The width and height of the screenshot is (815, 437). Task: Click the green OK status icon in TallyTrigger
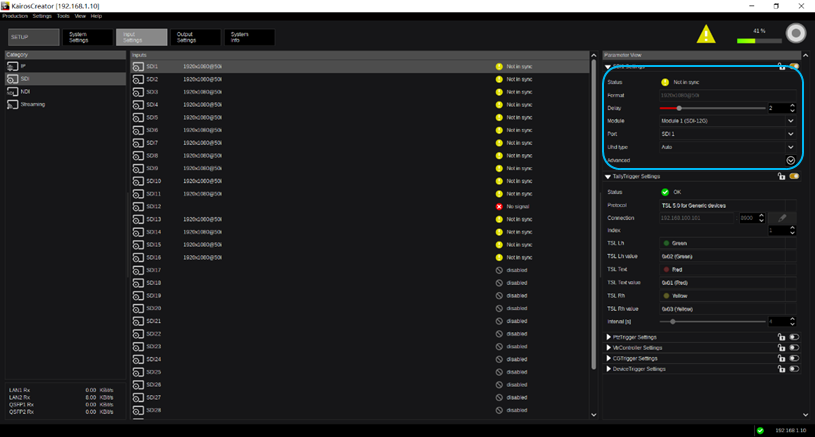click(665, 192)
